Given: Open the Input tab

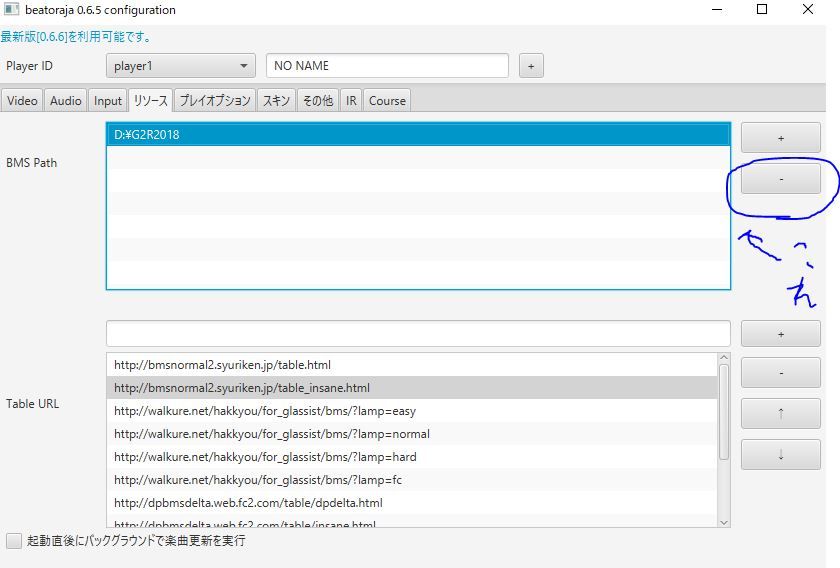Looking at the screenshot, I should pyautogui.click(x=108, y=101).
